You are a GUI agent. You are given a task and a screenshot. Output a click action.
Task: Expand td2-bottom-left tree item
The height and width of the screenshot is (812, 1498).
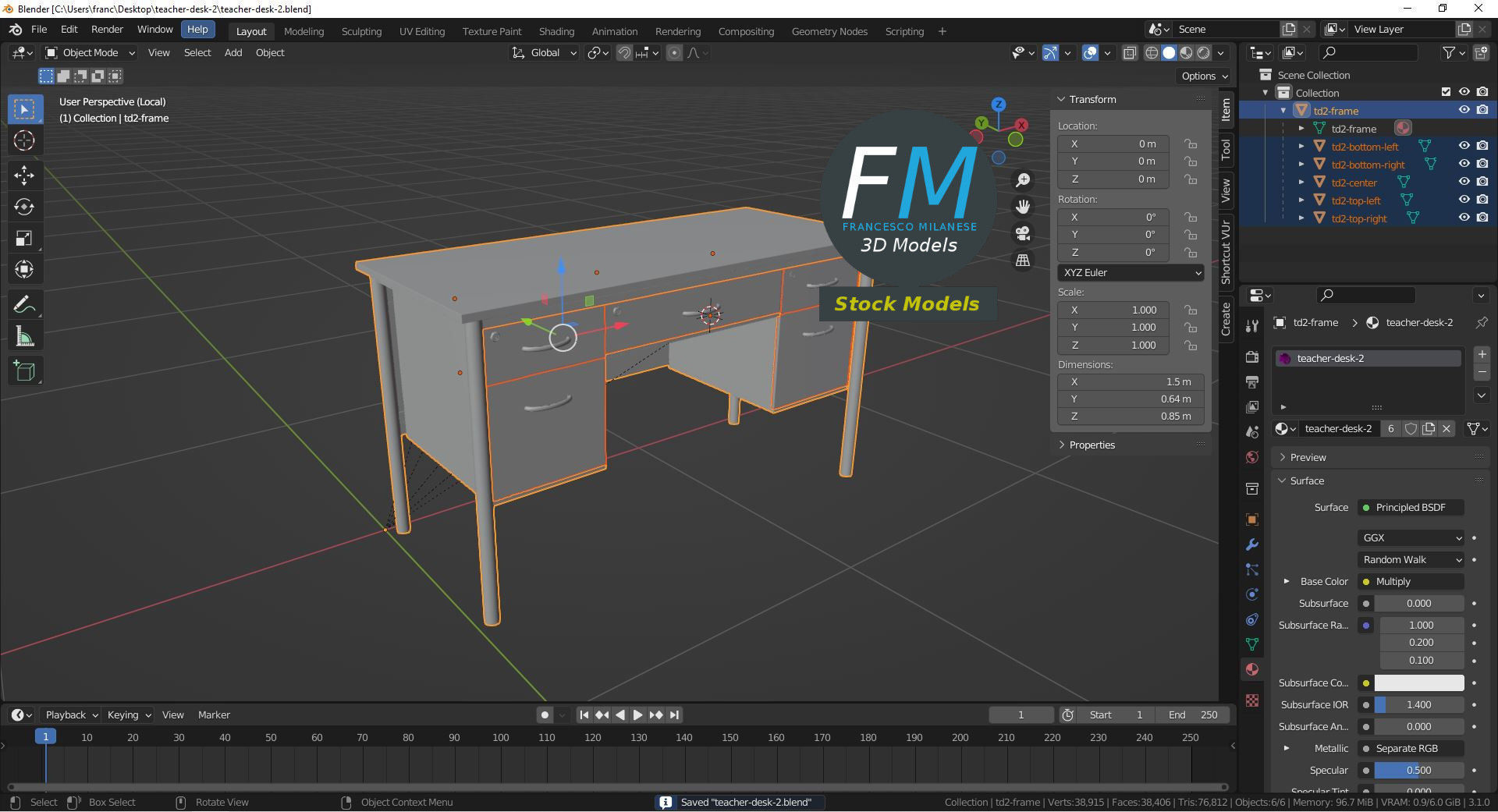pyautogui.click(x=1301, y=147)
